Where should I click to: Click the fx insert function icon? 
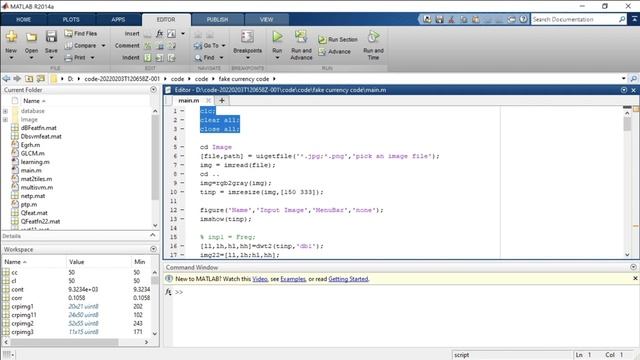(x=160, y=33)
